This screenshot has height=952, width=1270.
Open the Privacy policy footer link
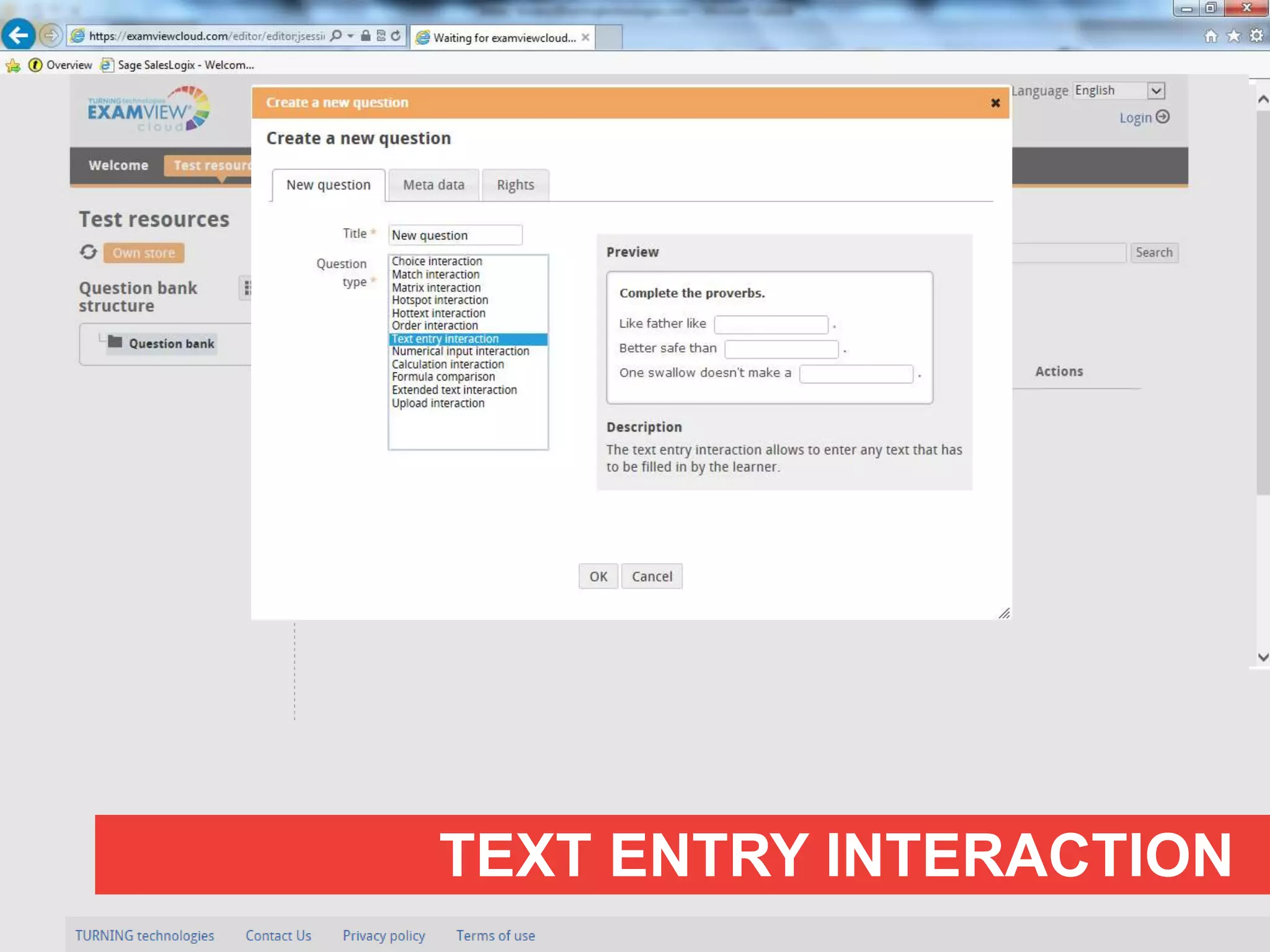click(384, 935)
